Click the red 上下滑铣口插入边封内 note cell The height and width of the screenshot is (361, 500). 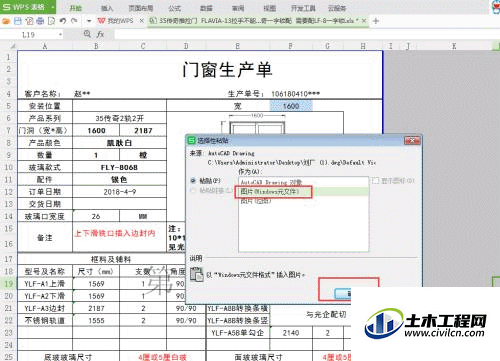click(x=119, y=237)
